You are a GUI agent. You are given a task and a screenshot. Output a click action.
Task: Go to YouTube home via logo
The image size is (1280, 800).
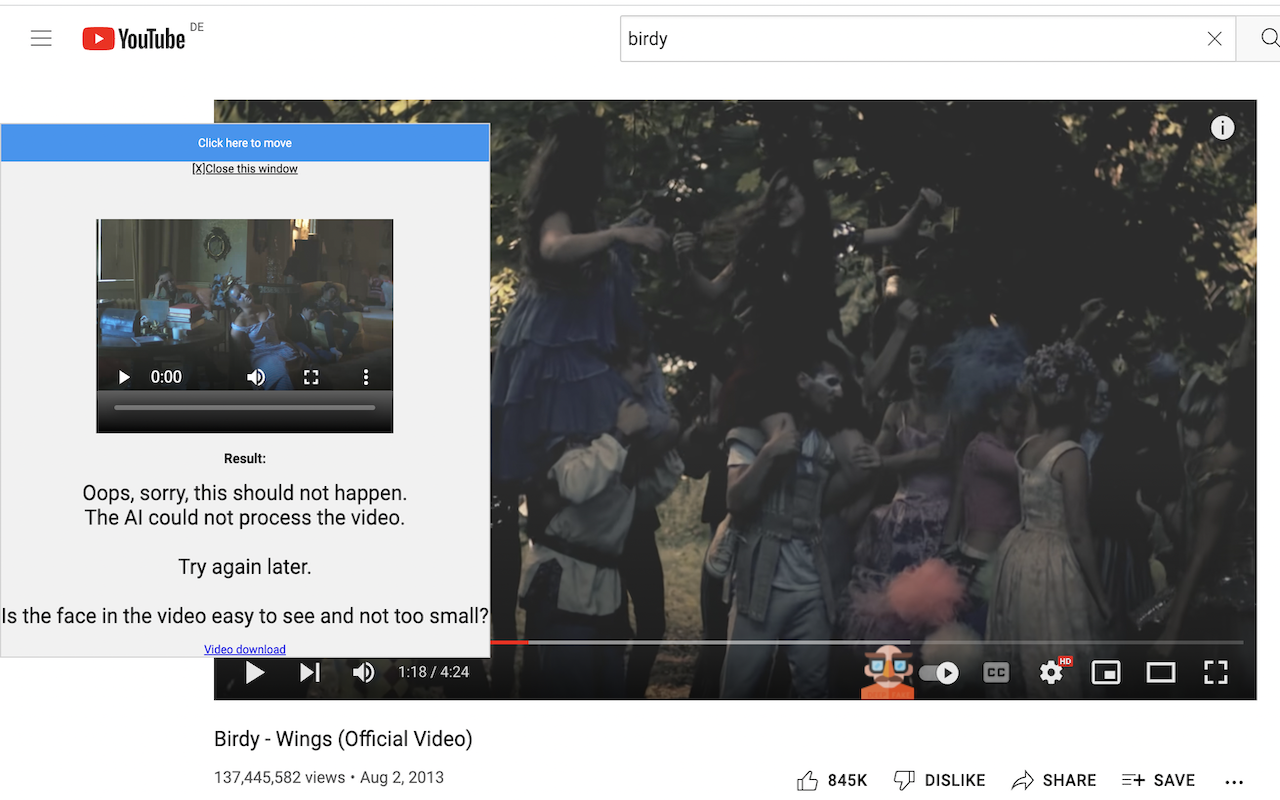[x=134, y=39]
